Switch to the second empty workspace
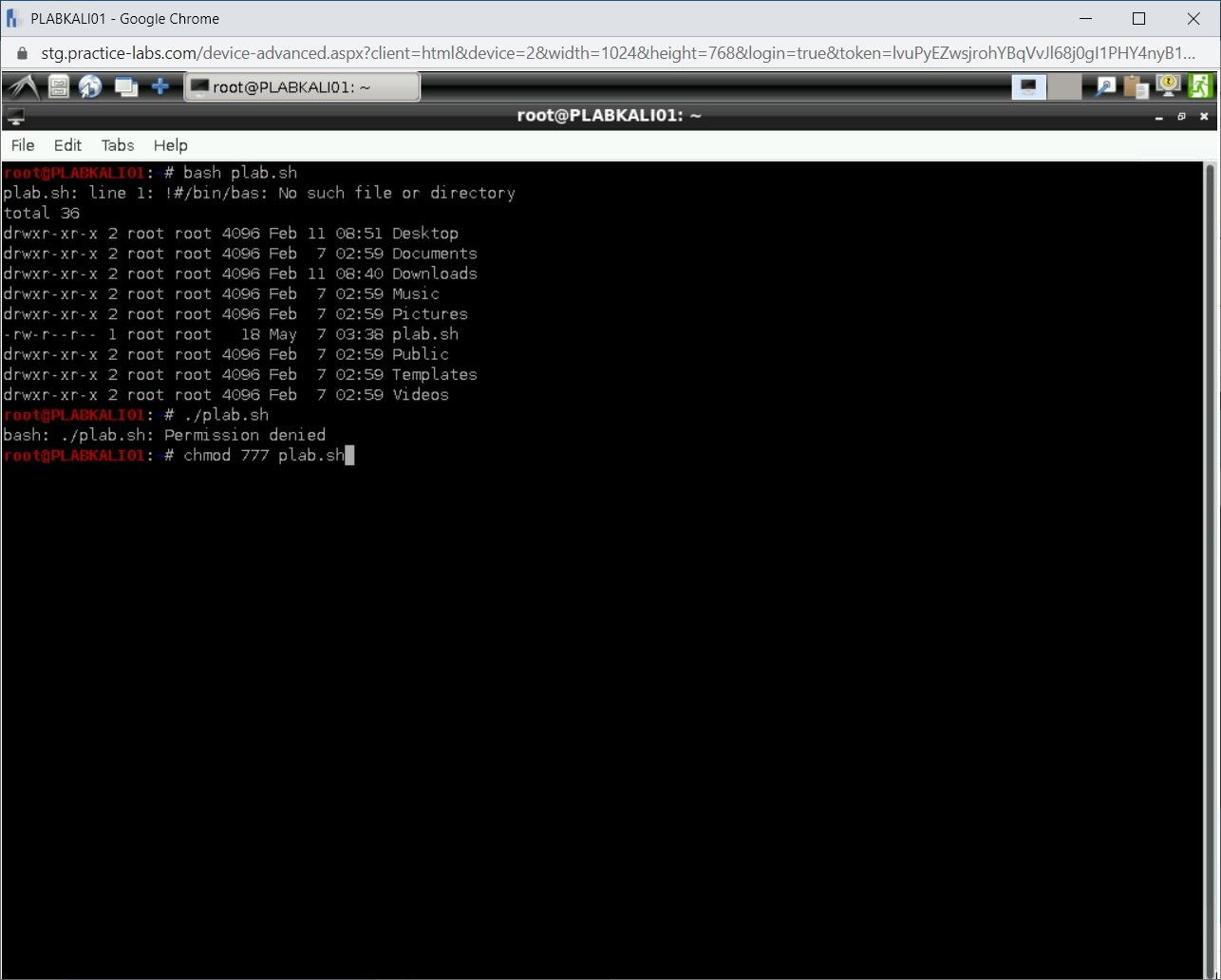 pyautogui.click(x=1064, y=87)
